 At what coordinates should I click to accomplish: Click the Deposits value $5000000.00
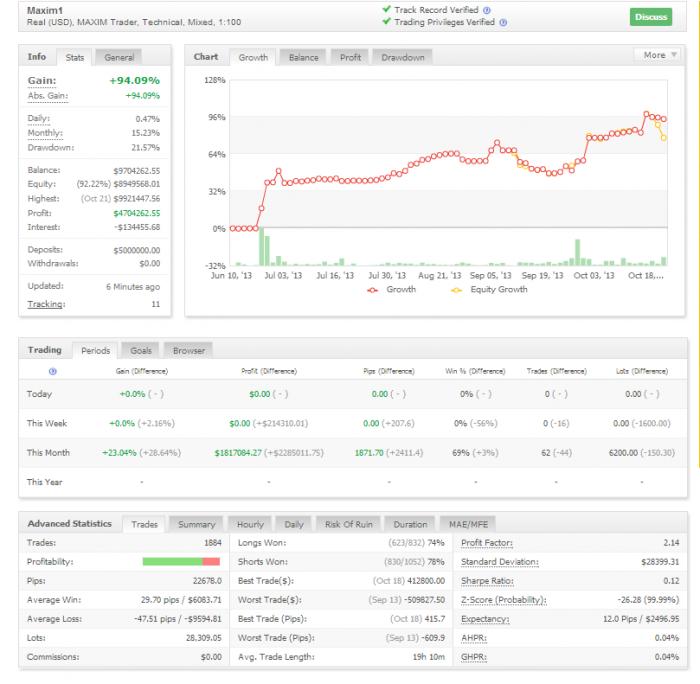(136, 250)
